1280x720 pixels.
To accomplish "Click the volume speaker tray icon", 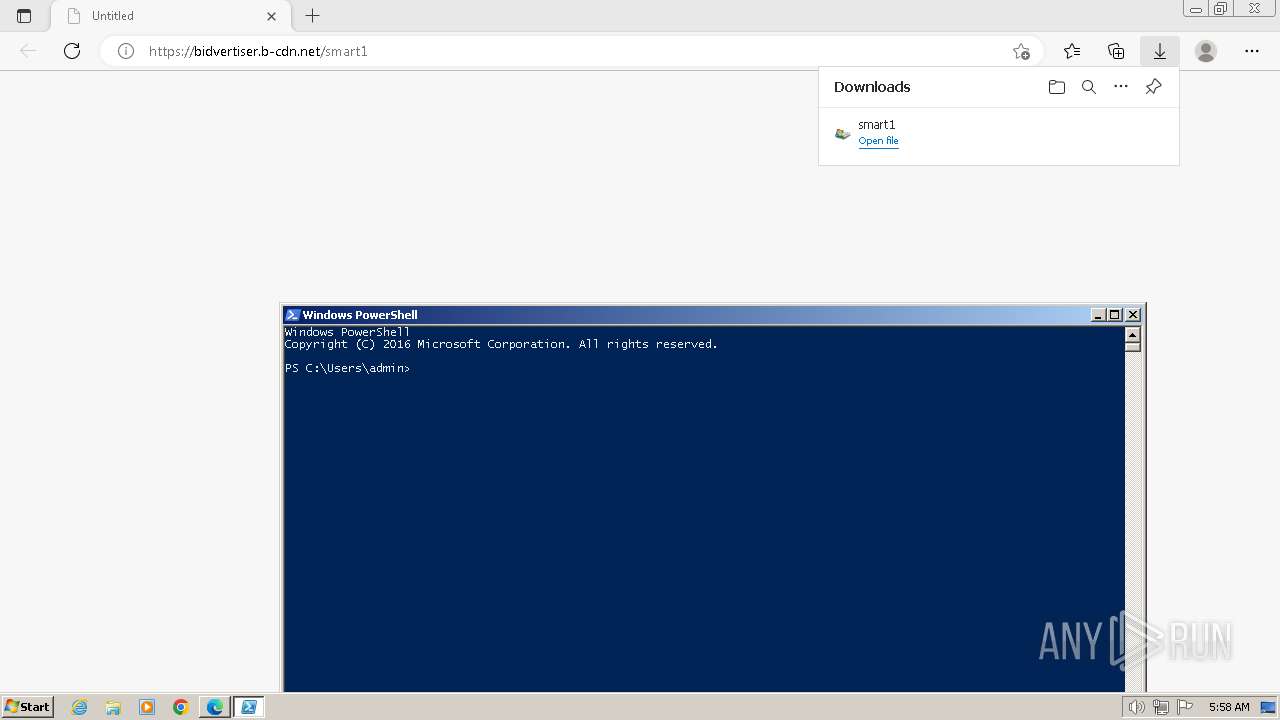I will pyautogui.click(x=1137, y=707).
